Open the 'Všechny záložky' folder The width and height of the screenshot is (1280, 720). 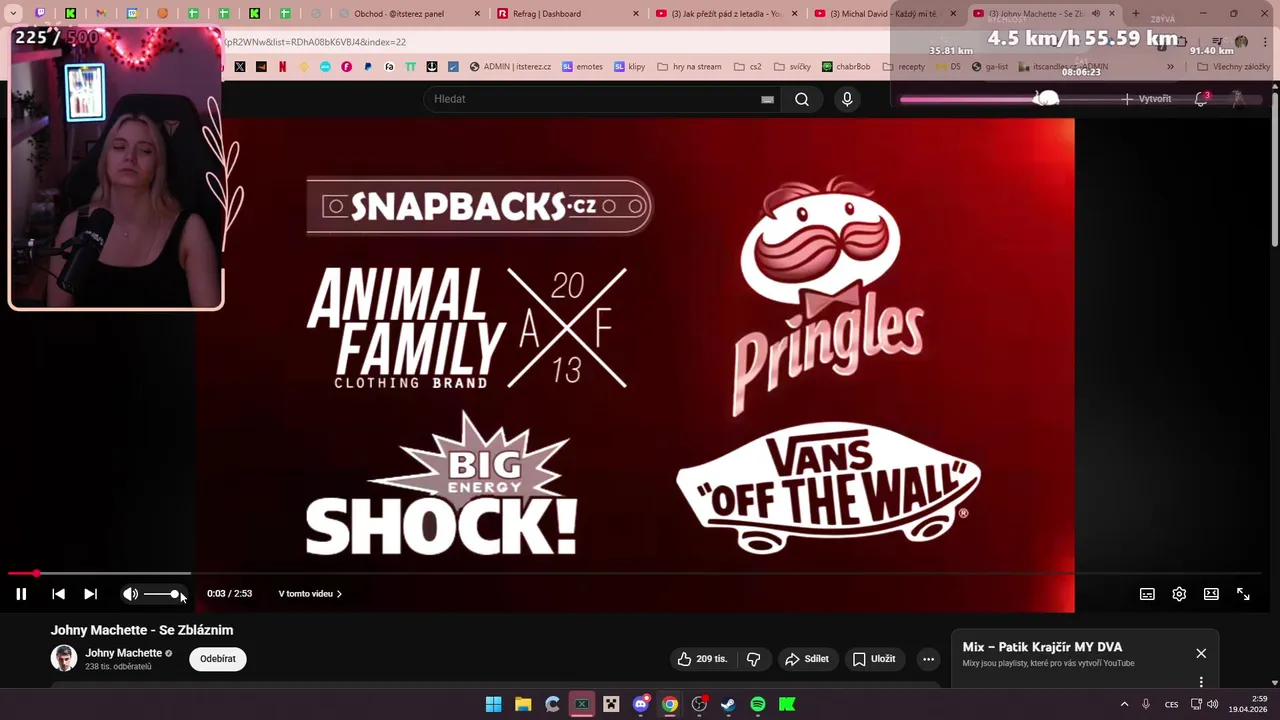(x=1234, y=67)
